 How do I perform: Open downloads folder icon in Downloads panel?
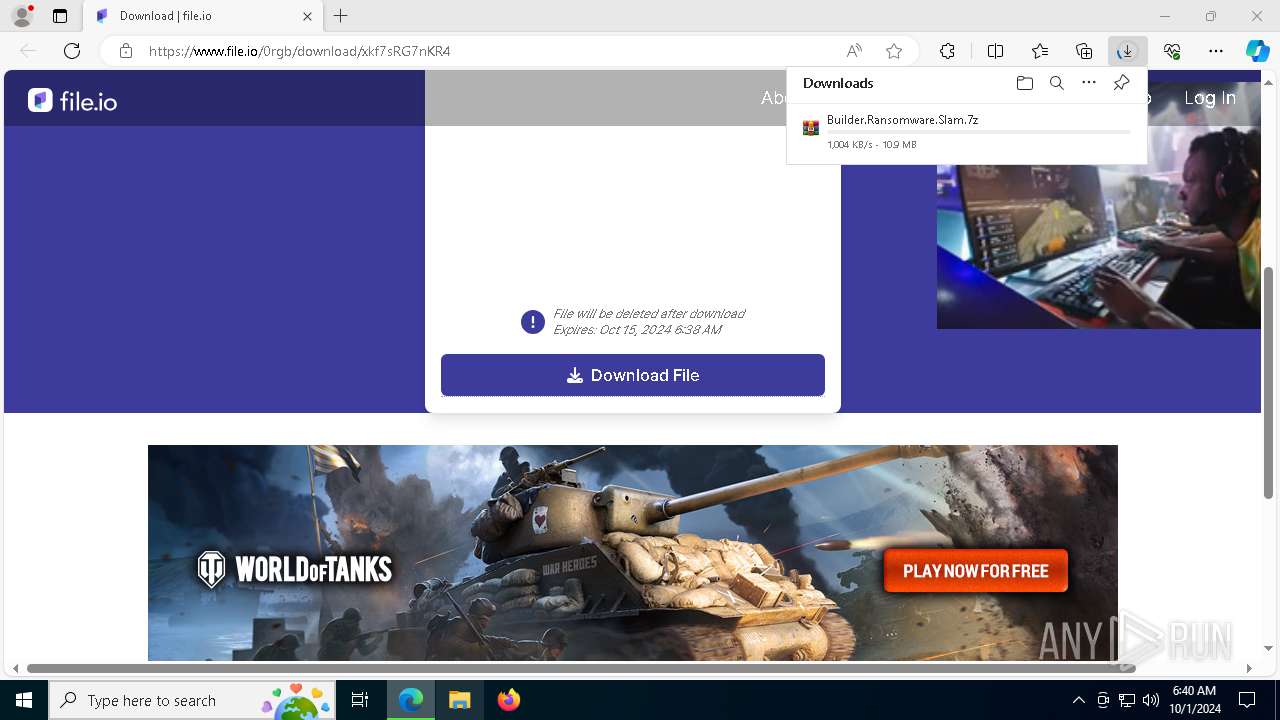coord(1024,83)
